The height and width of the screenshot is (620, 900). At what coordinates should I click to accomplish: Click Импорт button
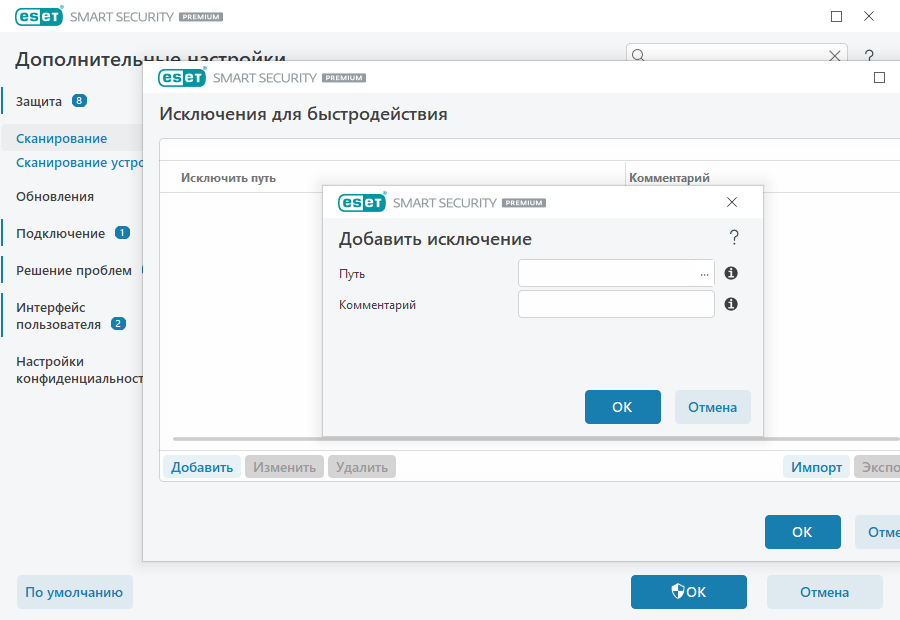(x=816, y=467)
